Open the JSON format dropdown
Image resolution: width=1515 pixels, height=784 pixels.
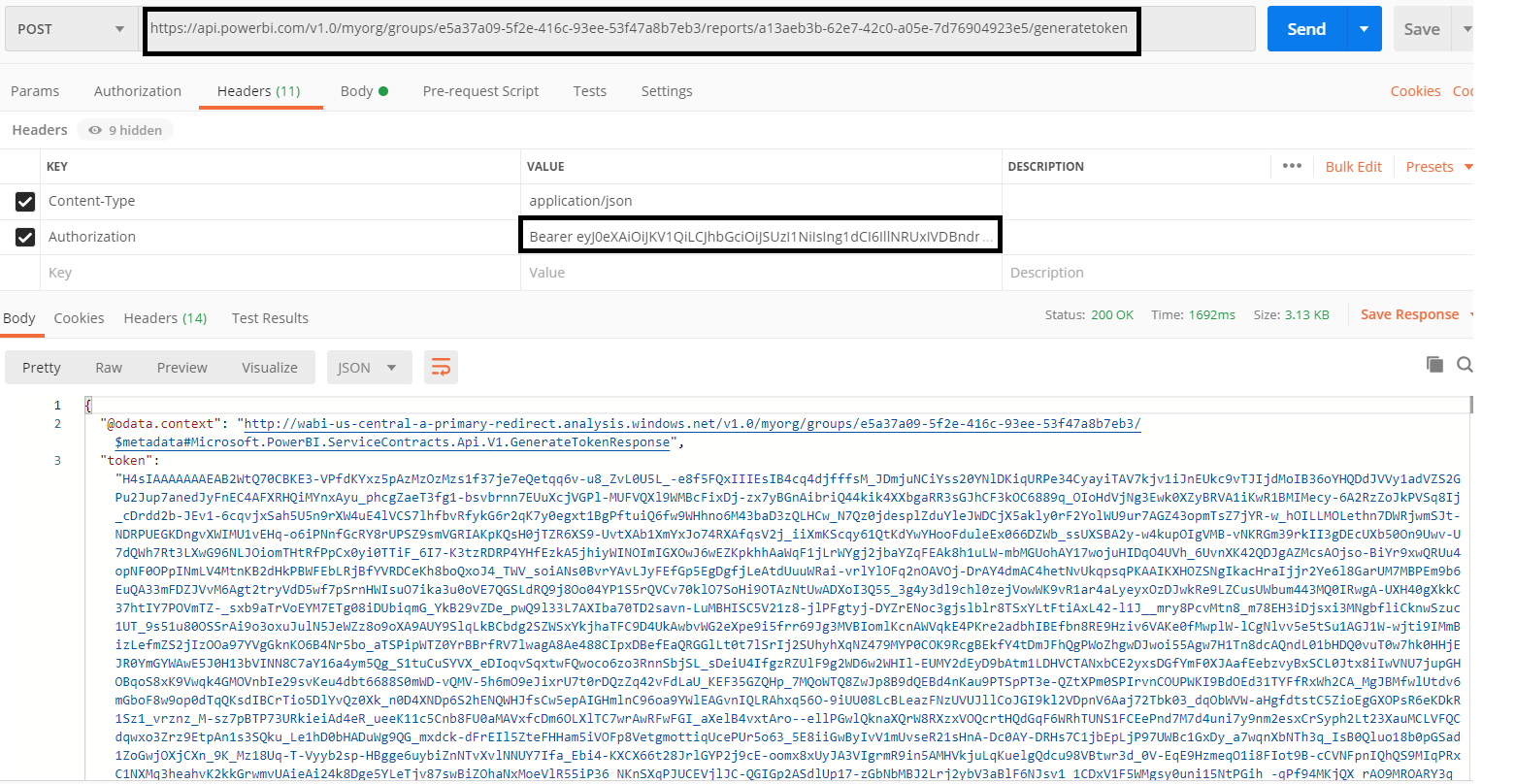(x=368, y=368)
